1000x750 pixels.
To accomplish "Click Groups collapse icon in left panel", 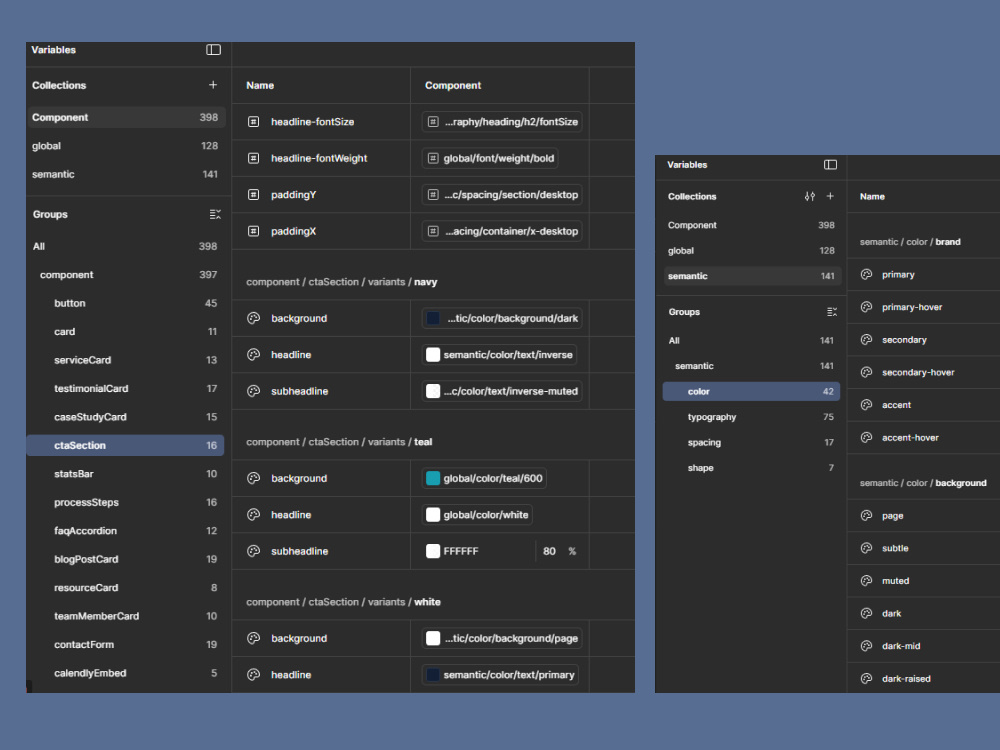I will point(215,214).
